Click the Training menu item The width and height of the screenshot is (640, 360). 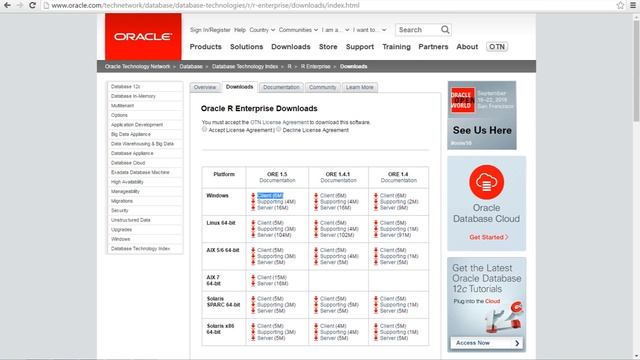pyautogui.click(x=396, y=47)
